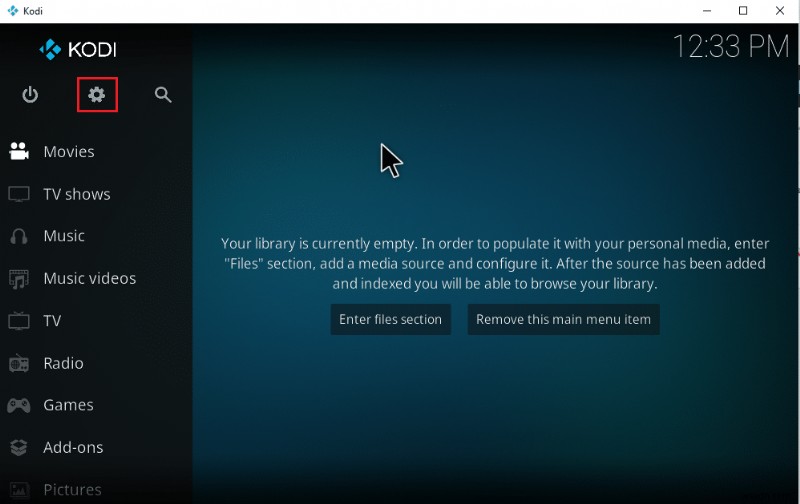The height and width of the screenshot is (504, 800).
Task: Open the TV menu label
Action: click(x=52, y=321)
